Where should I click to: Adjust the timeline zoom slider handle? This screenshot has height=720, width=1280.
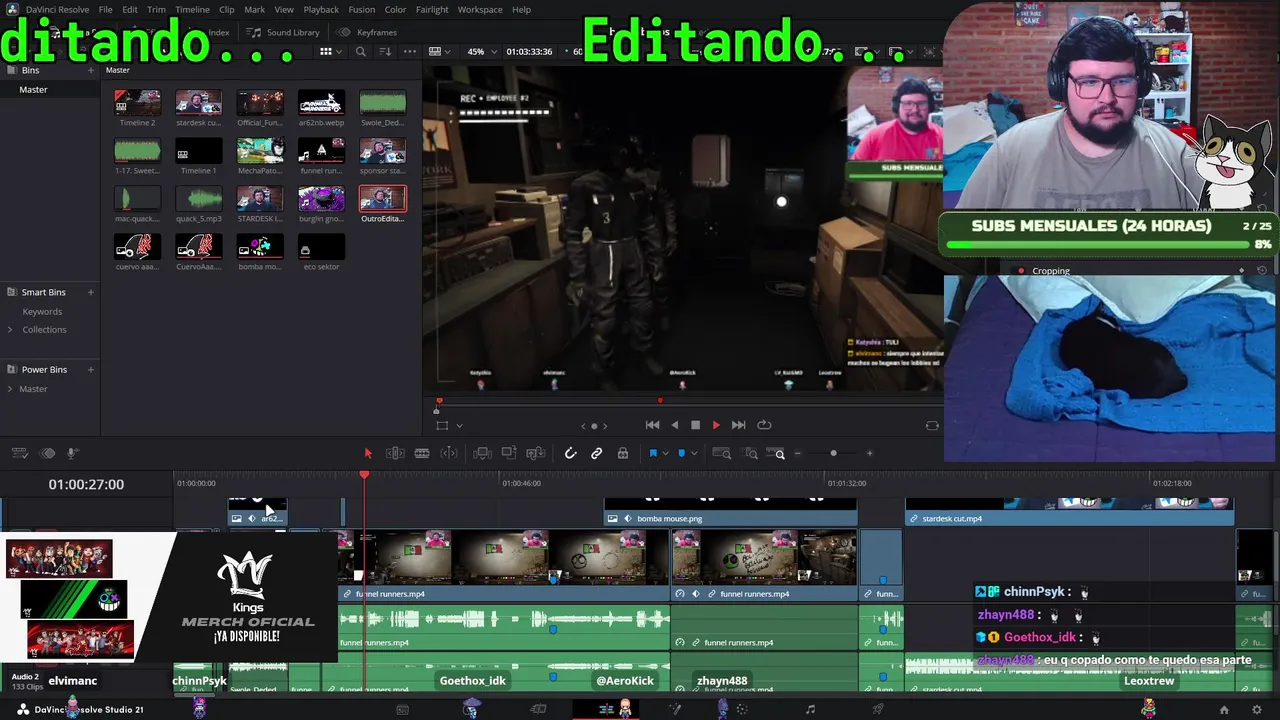click(833, 454)
